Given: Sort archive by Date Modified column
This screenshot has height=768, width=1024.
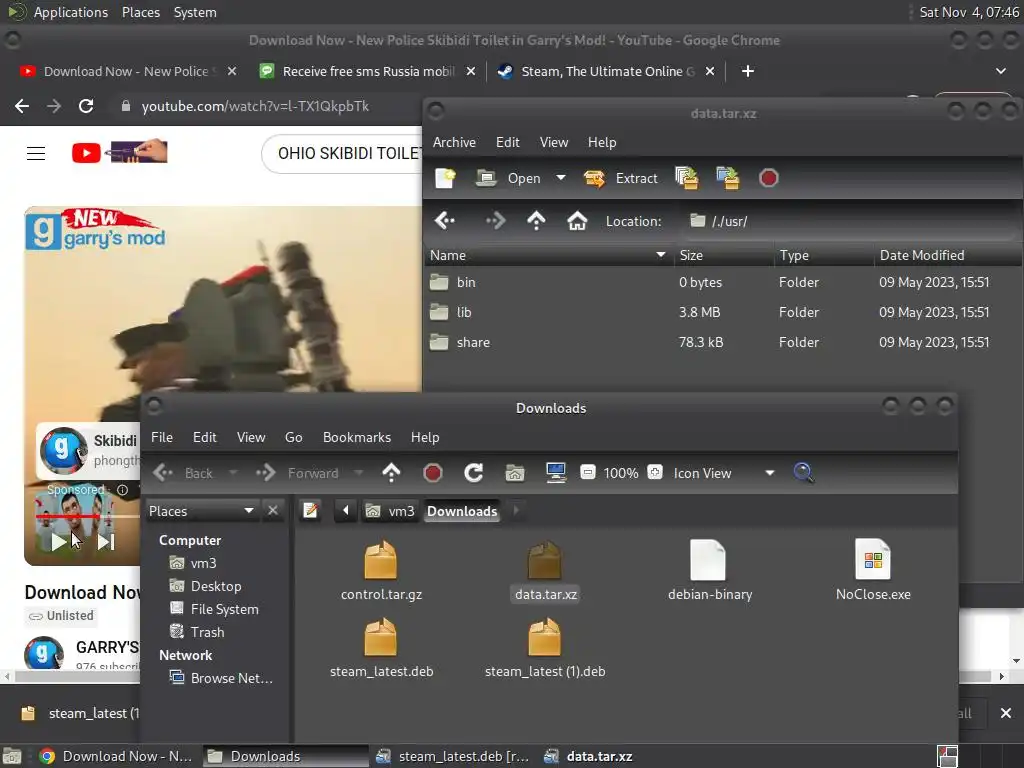Looking at the screenshot, I should coord(948,255).
